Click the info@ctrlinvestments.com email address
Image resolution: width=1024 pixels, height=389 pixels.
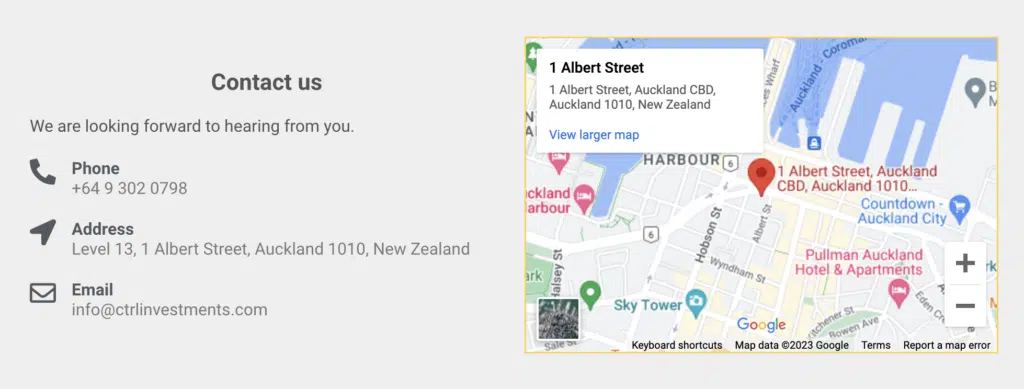[x=170, y=310]
